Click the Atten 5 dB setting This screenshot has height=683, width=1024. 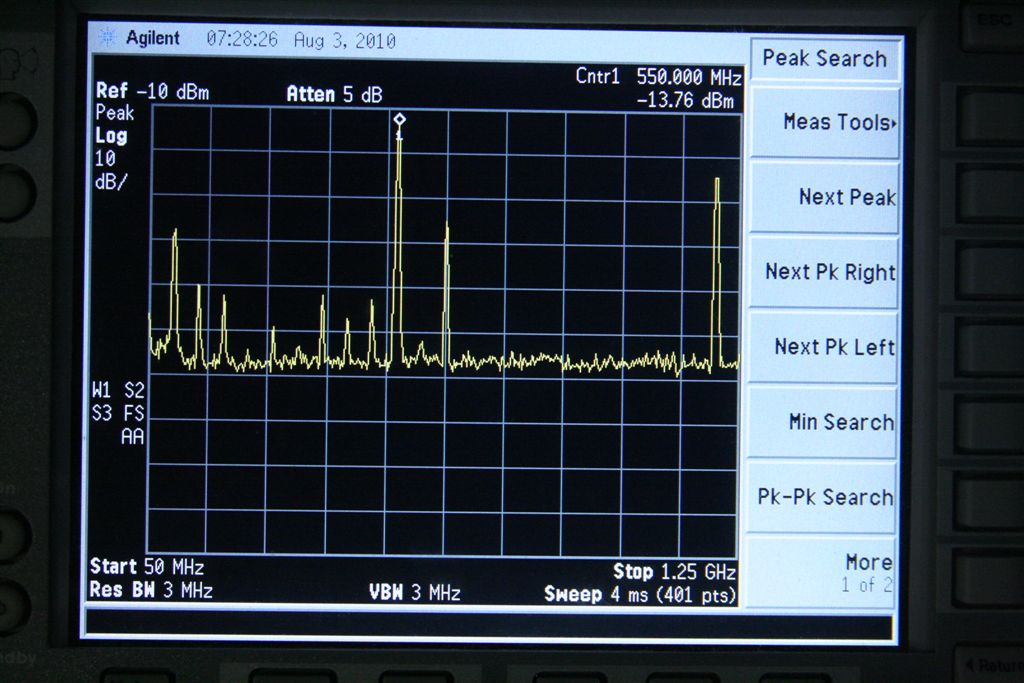(x=334, y=94)
